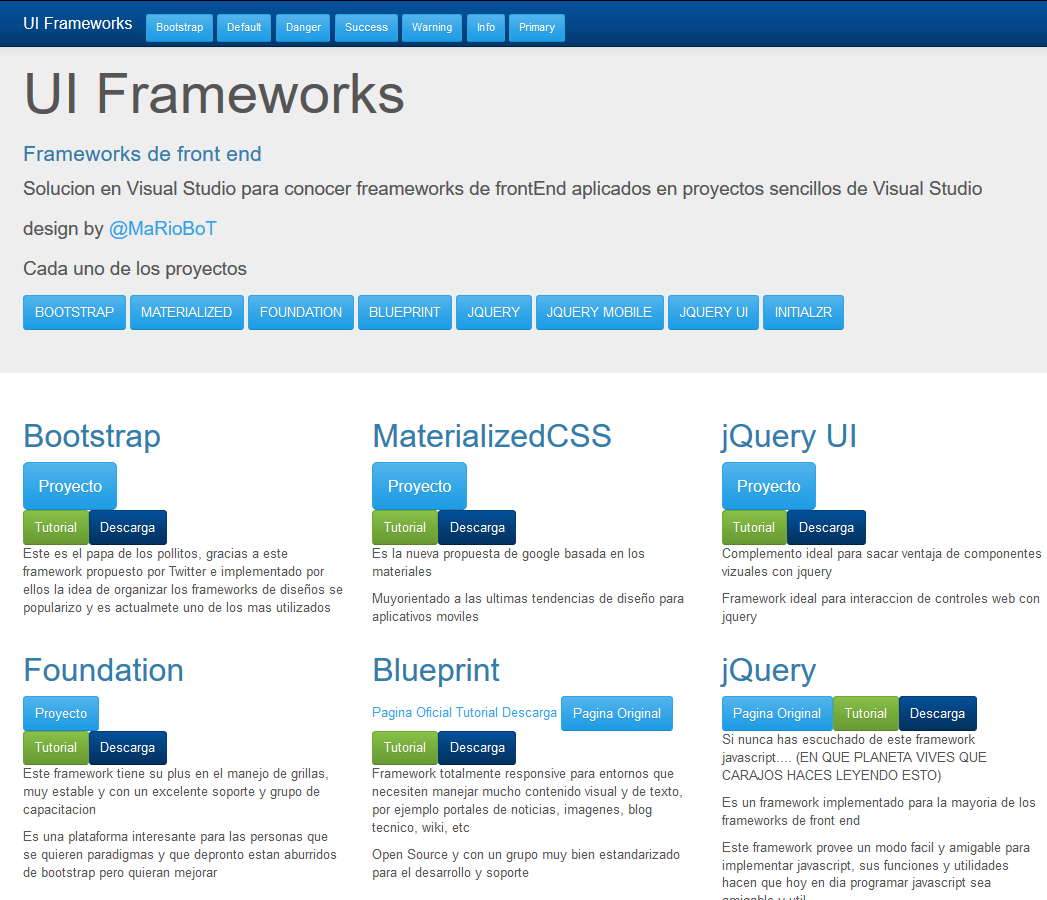Image resolution: width=1047 pixels, height=900 pixels.
Task: Click the Danger navbar button
Action: (303, 27)
